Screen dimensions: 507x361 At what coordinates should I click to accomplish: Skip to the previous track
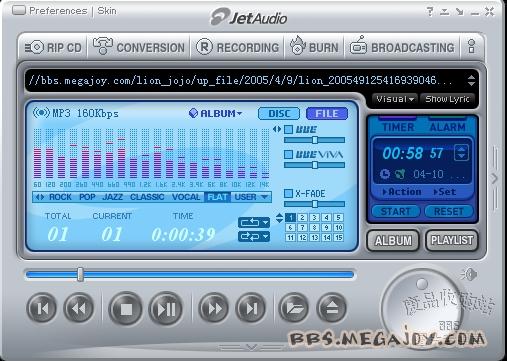pos(42,308)
